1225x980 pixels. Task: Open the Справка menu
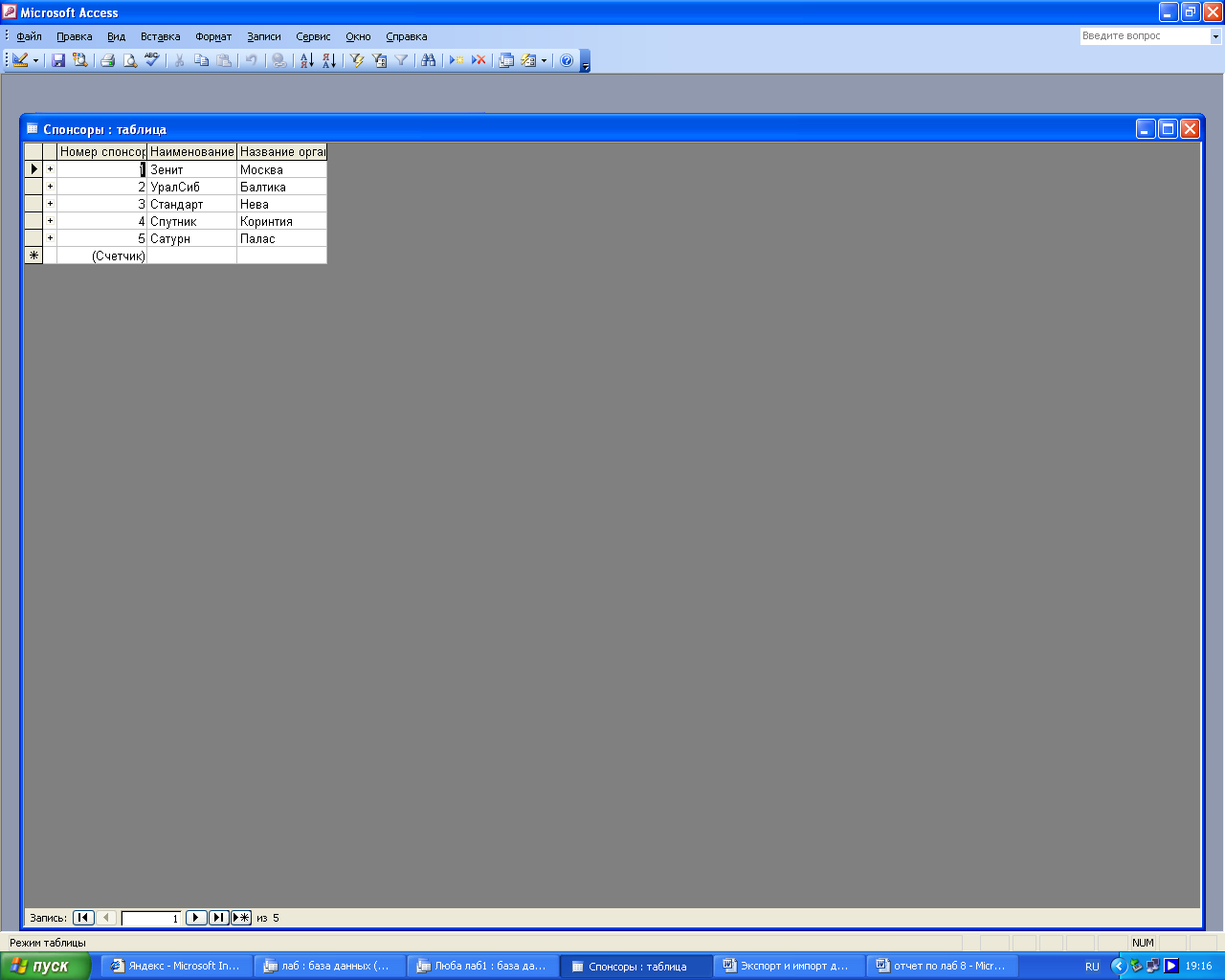point(406,36)
